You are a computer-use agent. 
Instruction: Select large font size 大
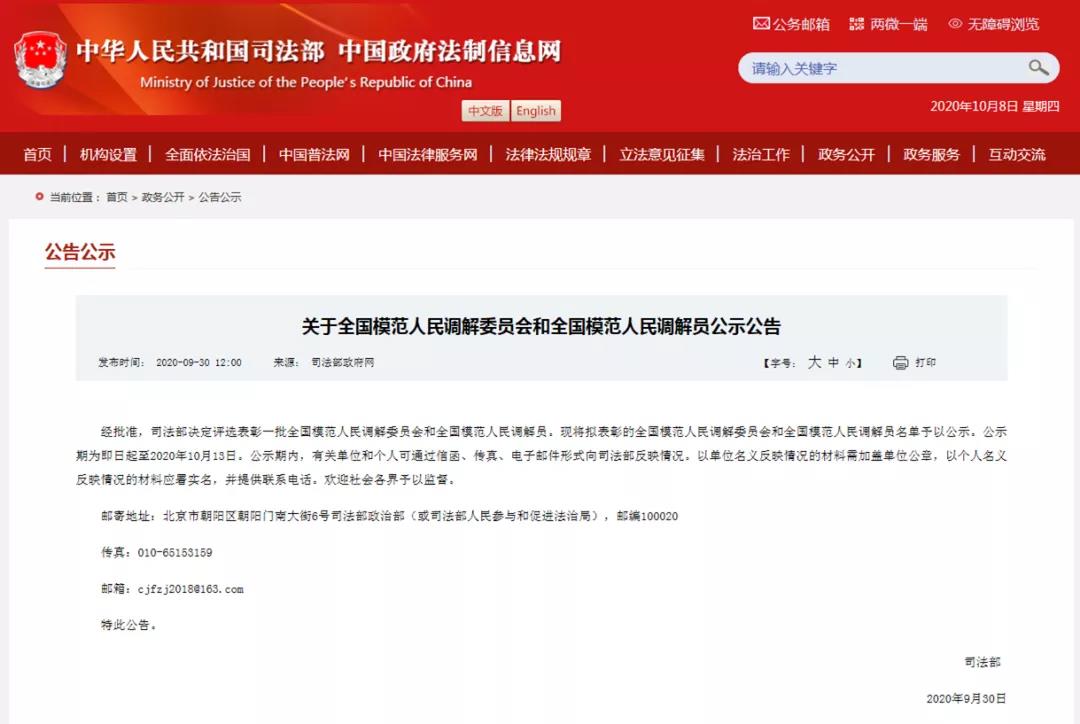814,362
